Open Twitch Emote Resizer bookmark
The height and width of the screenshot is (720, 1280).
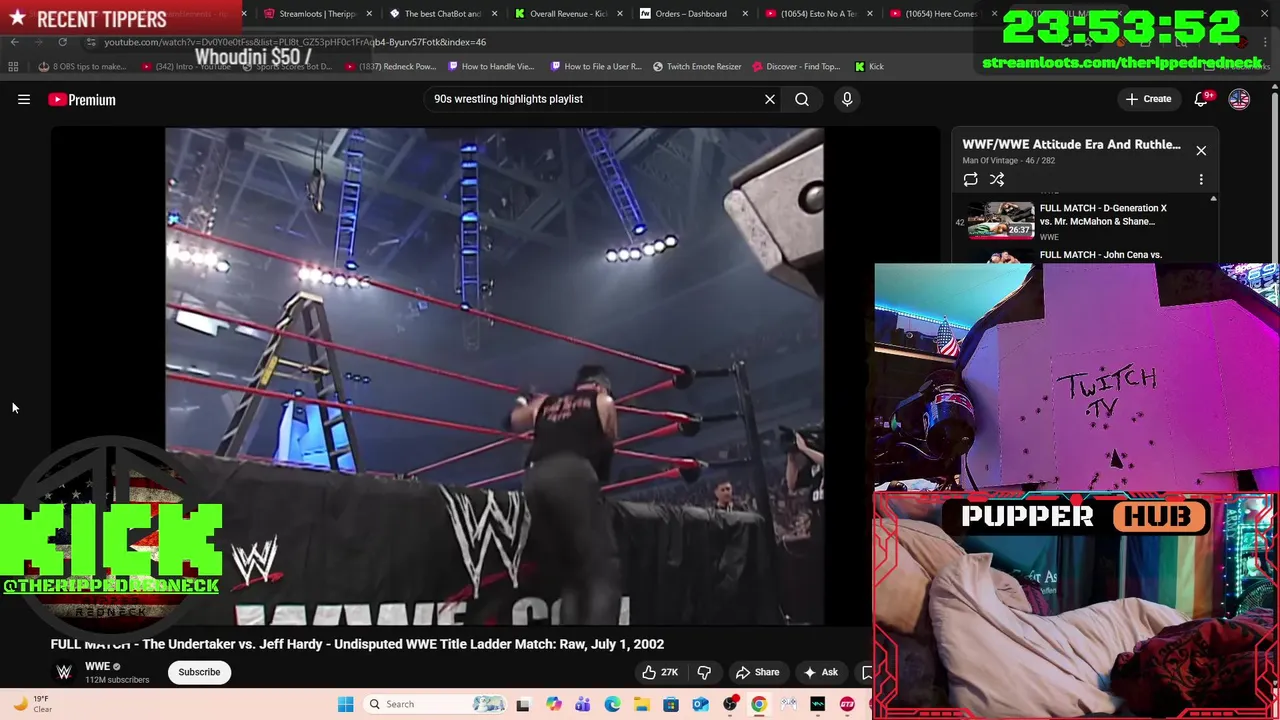pyautogui.click(x=697, y=67)
